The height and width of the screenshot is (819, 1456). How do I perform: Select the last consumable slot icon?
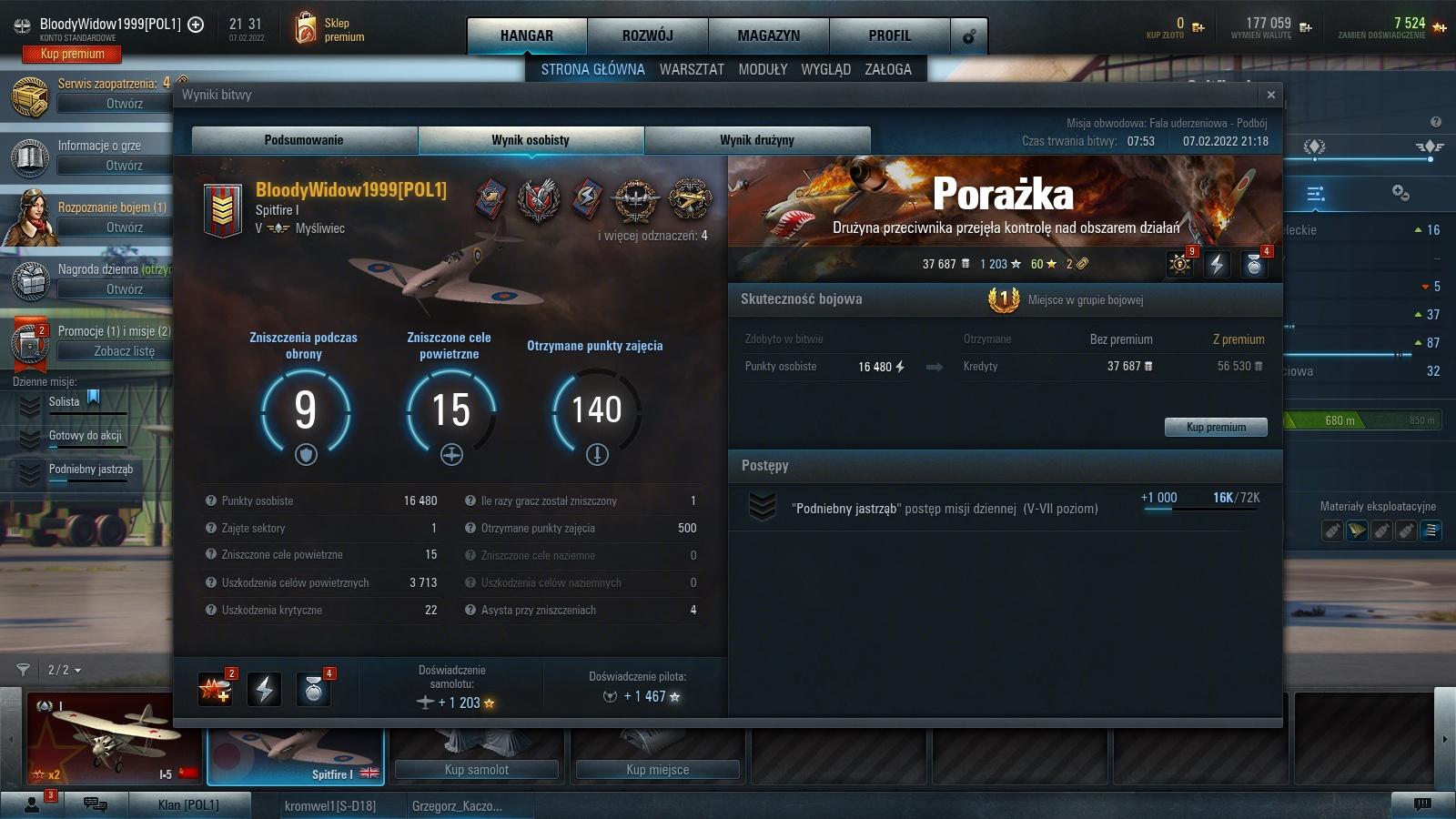[1431, 531]
